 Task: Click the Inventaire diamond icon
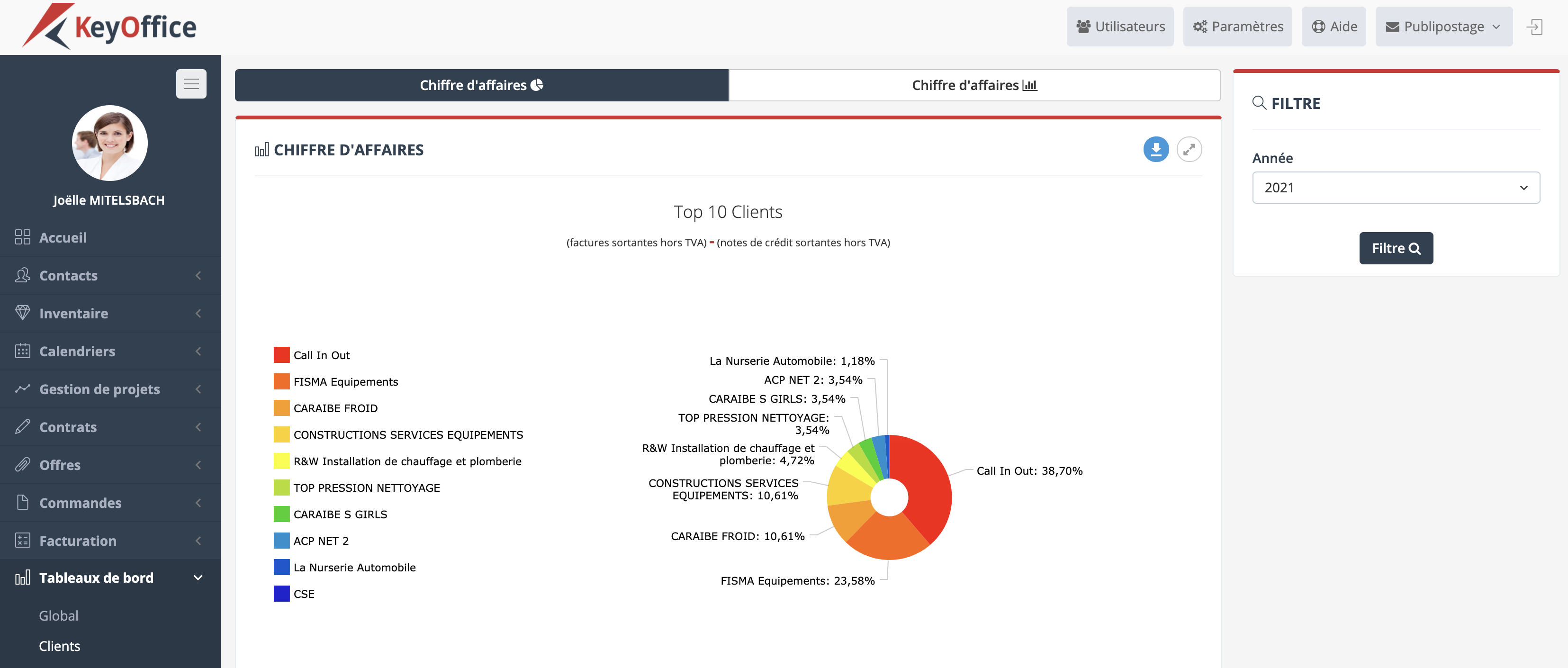pyautogui.click(x=23, y=313)
